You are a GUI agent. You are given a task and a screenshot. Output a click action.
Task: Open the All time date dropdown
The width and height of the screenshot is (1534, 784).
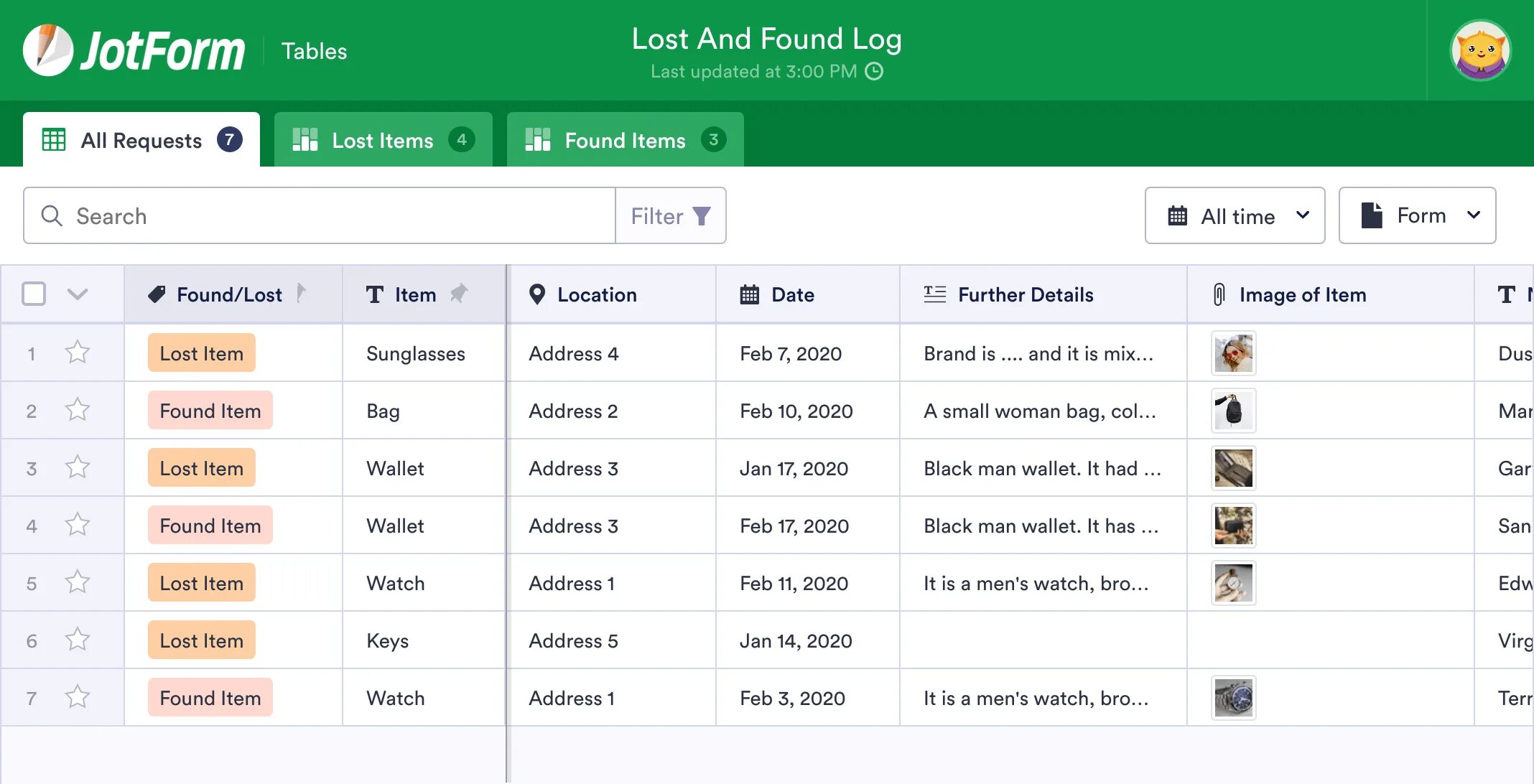1235,216
